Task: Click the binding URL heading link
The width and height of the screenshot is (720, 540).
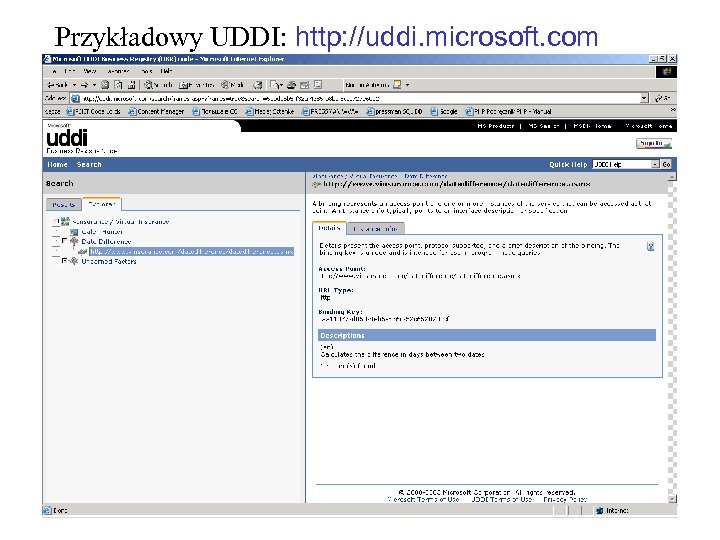Action: (x=456, y=184)
